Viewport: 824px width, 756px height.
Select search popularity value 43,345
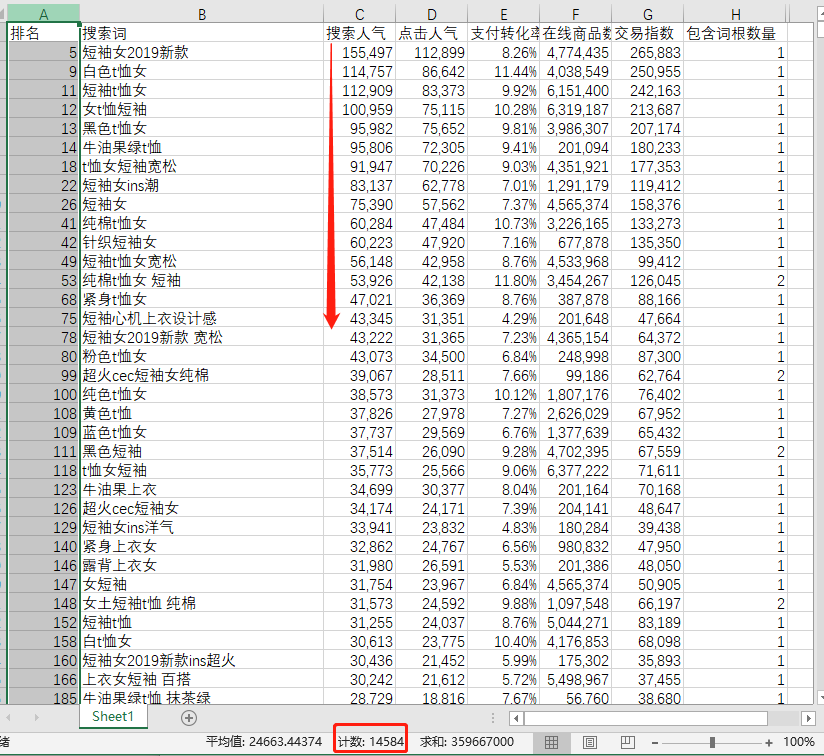click(x=359, y=318)
